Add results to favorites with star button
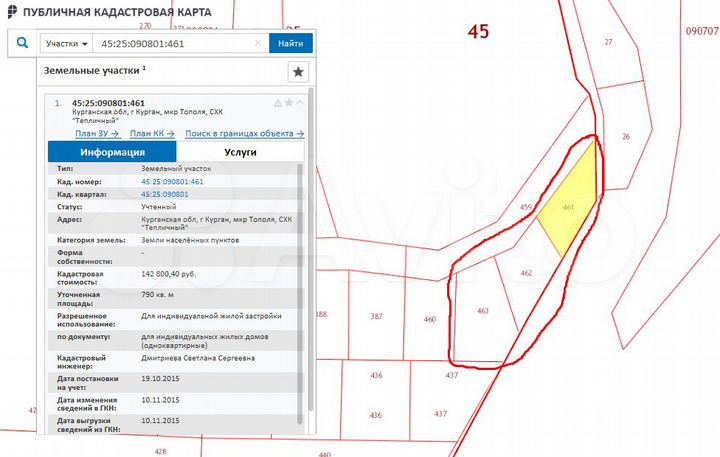 (298, 72)
